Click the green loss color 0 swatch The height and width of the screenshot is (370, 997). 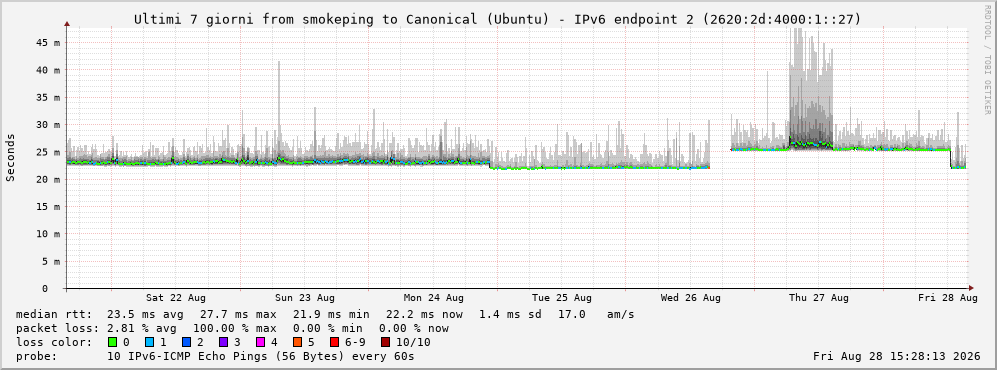click(x=113, y=343)
